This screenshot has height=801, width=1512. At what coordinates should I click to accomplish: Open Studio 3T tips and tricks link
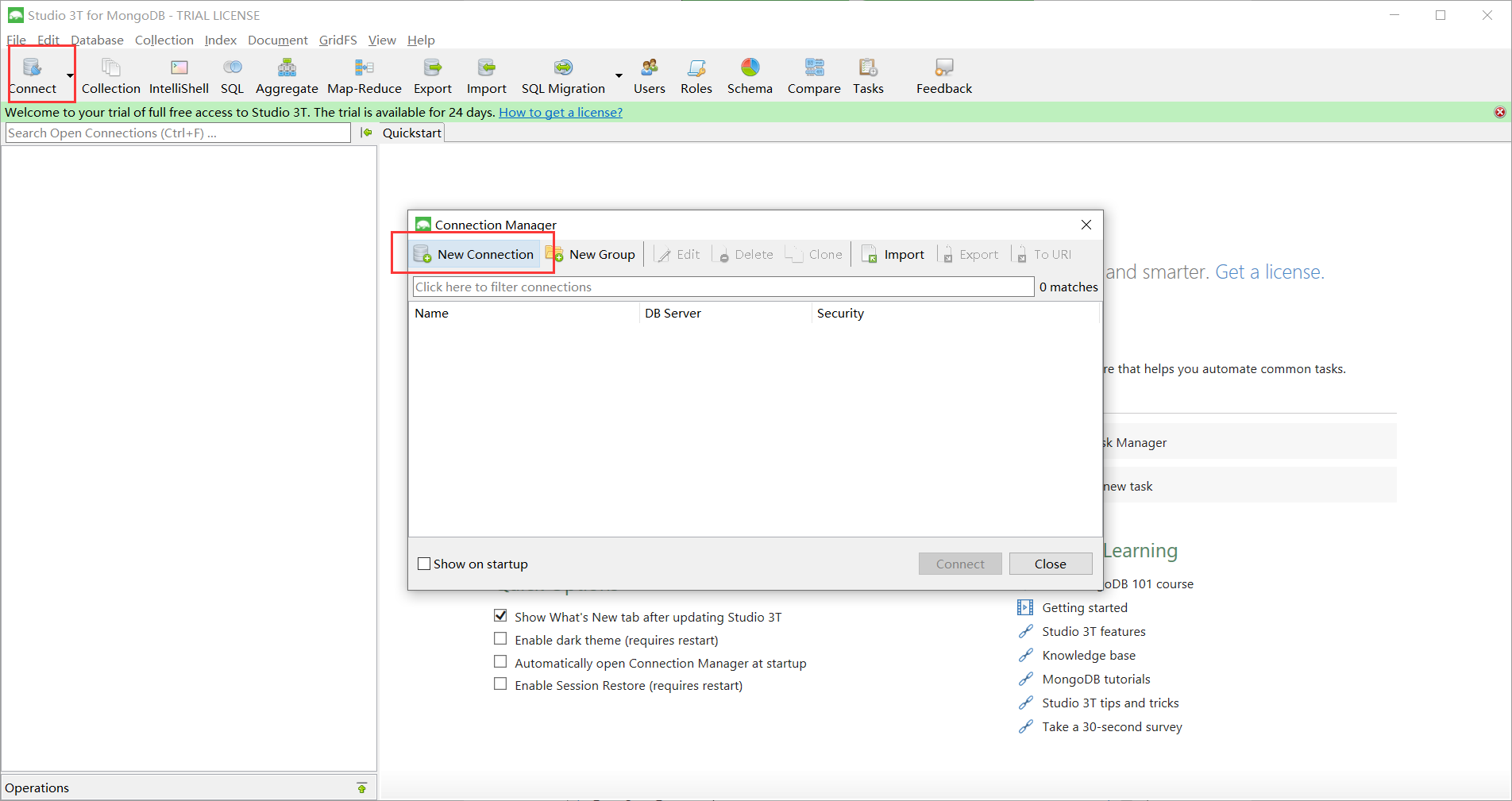(x=1110, y=703)
